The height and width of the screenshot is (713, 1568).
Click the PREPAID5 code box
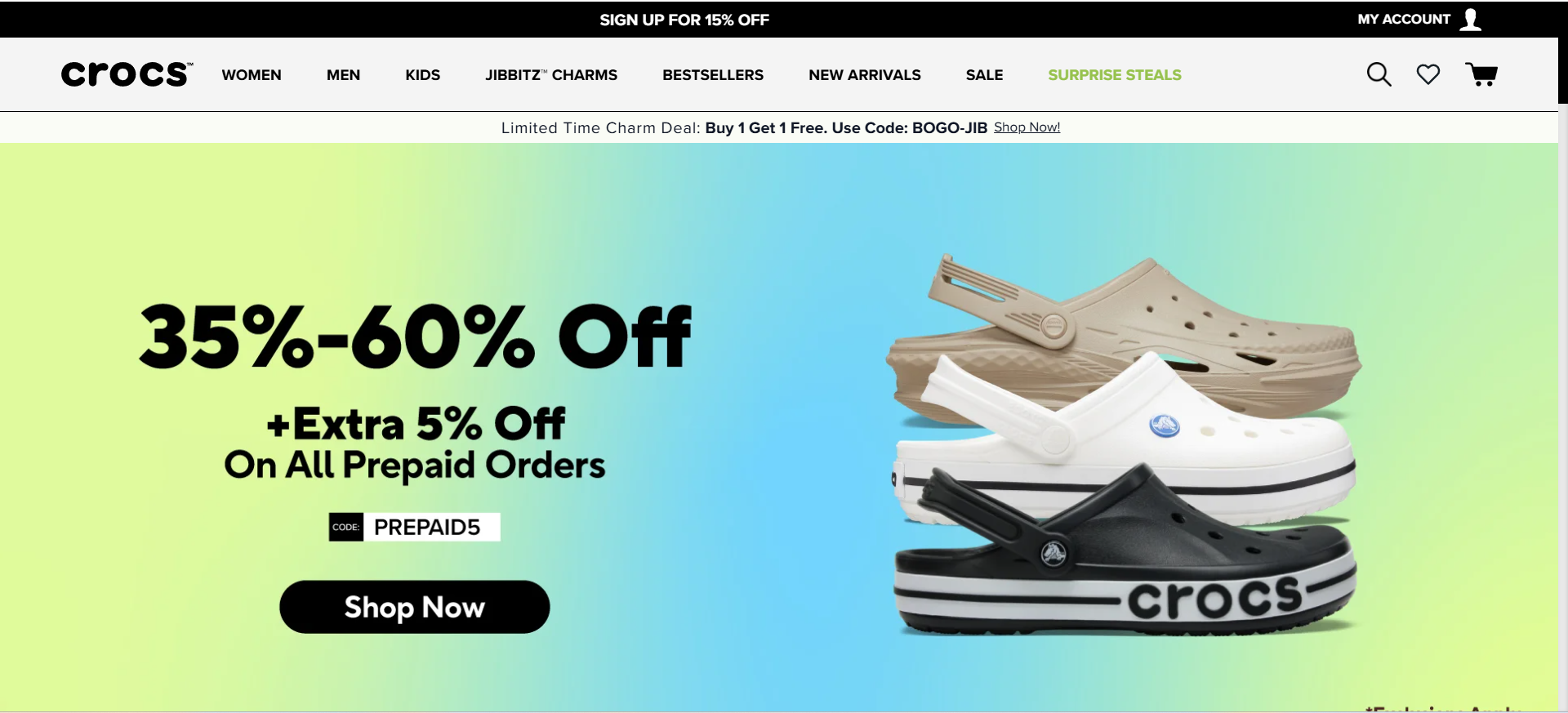tap(415, 527)
